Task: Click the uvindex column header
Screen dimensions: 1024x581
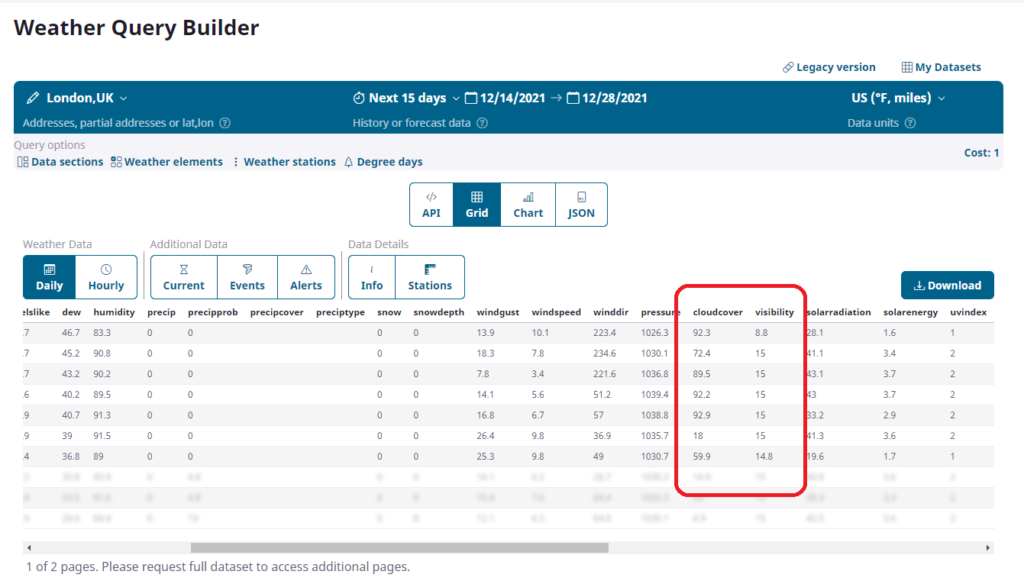Action: (968, 312)
